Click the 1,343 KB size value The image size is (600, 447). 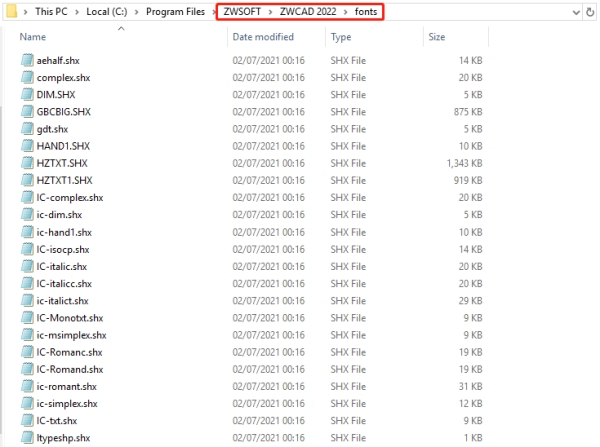pyautogui.click(x=465, y=163)
